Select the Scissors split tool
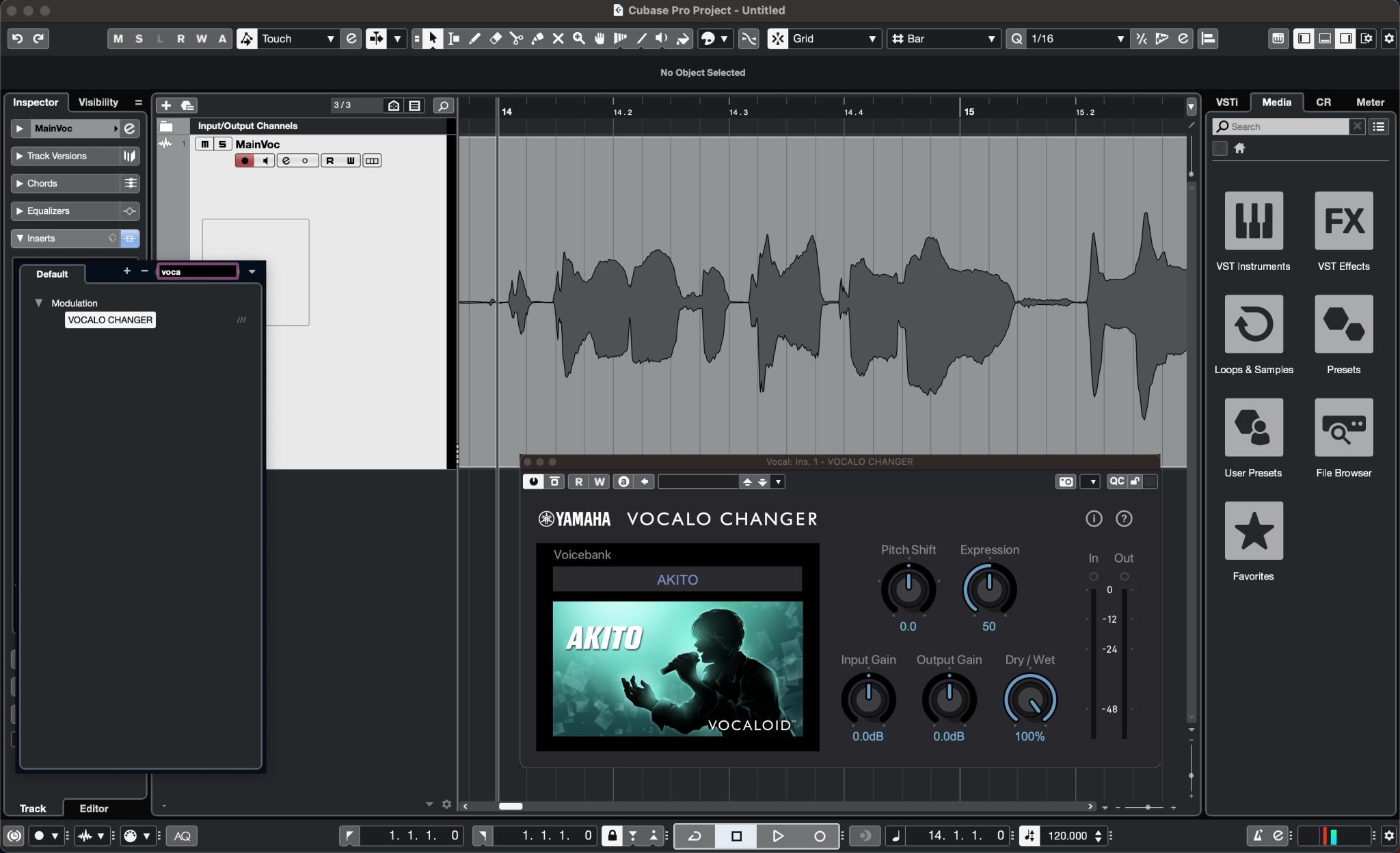Viewport: 1400px width, 853px height. (x=516, y=39)
